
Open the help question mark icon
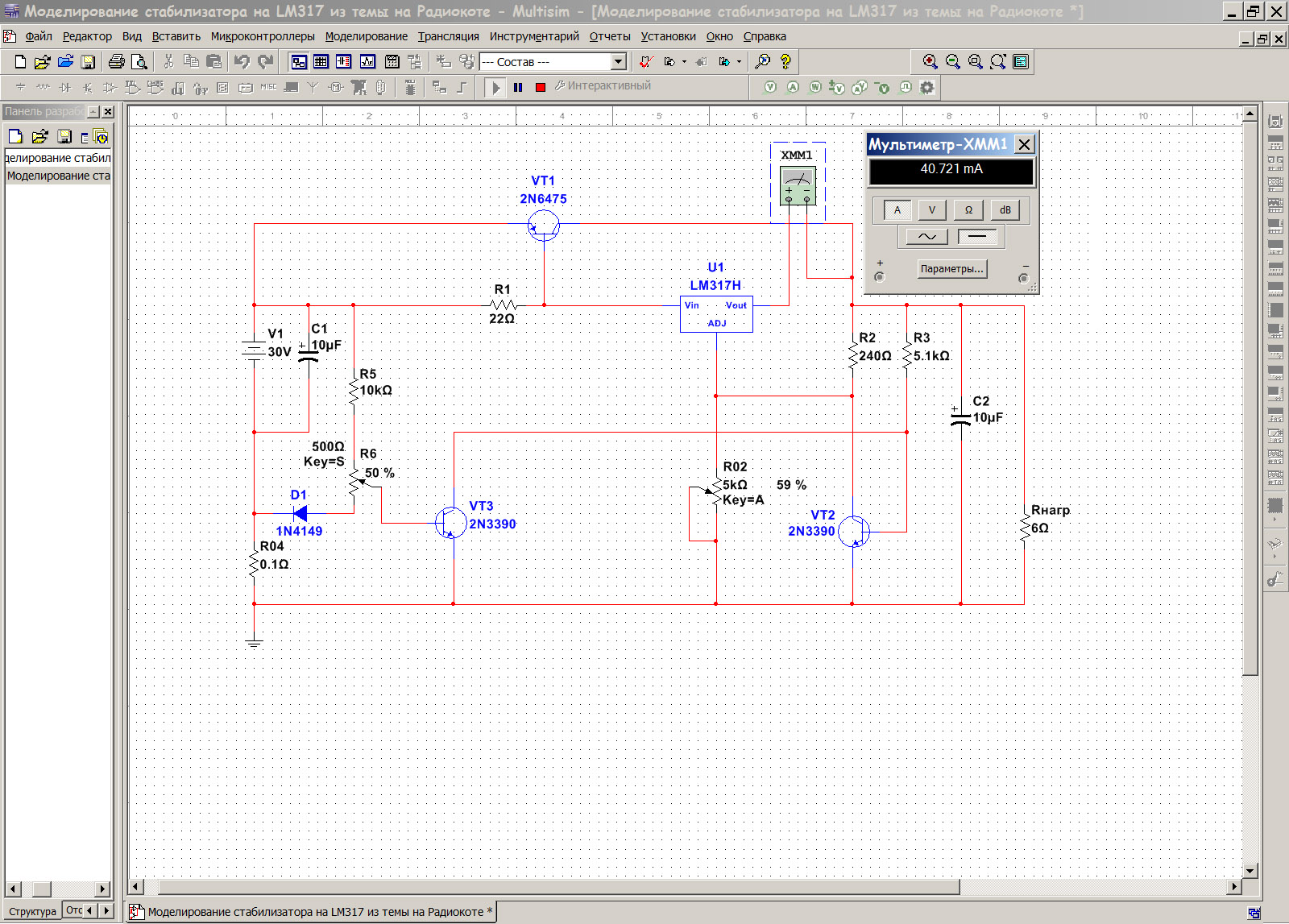point(785,62)
